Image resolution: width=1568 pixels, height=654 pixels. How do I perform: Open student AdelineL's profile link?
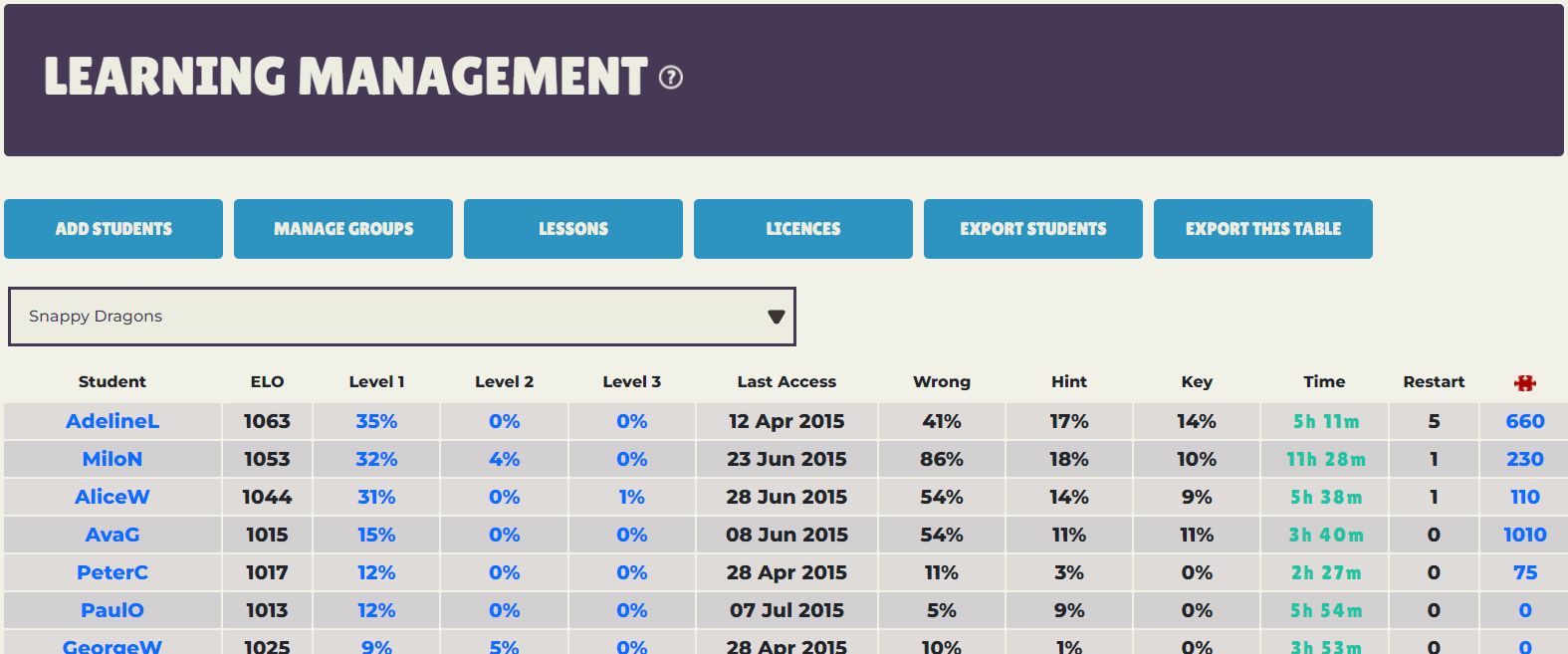tap(112, 421)
